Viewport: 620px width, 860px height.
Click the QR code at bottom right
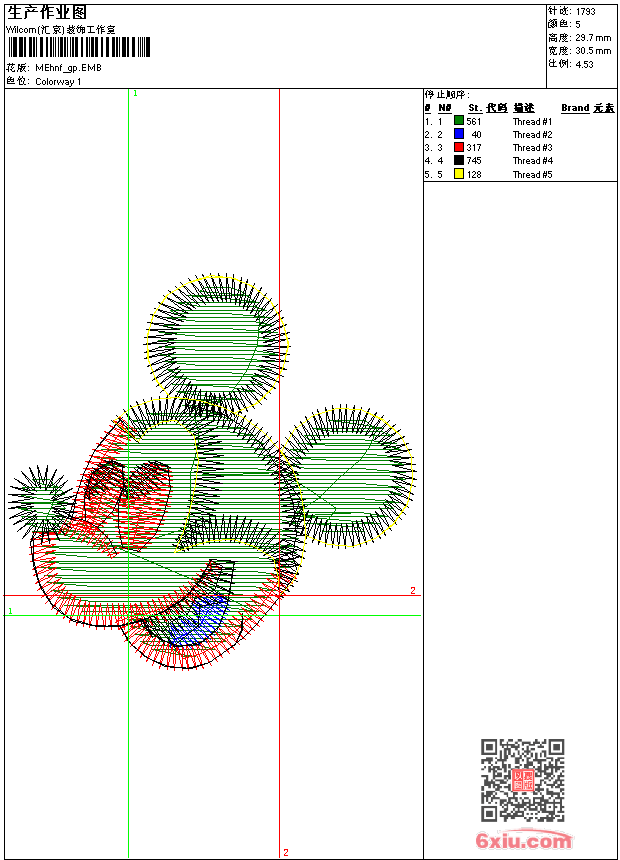[x=523, y=780]
